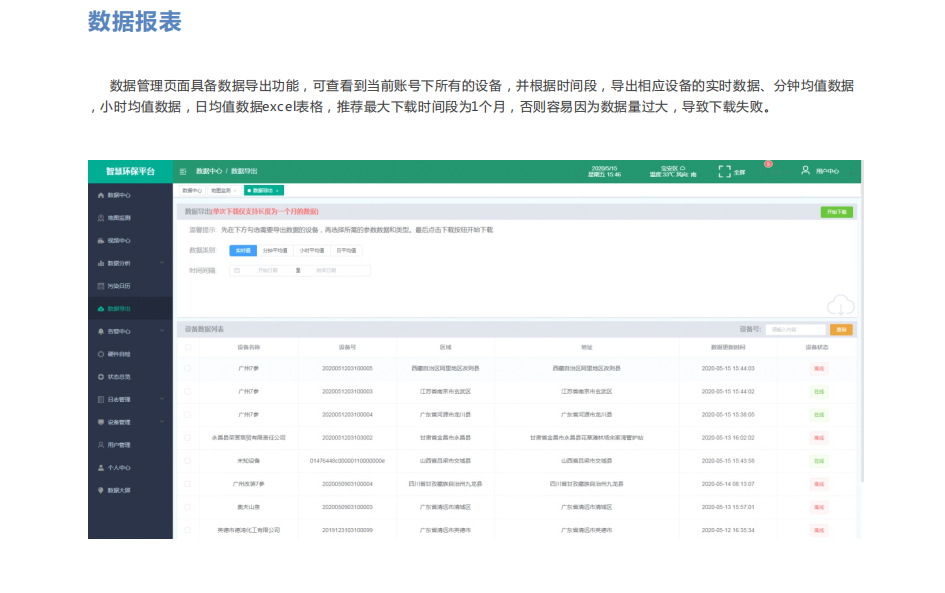Image resolution: width=945 pixels, height=593 pixels.
Task: Open 污染日历 calendar icon in sidebar
Action: (101, 286)
